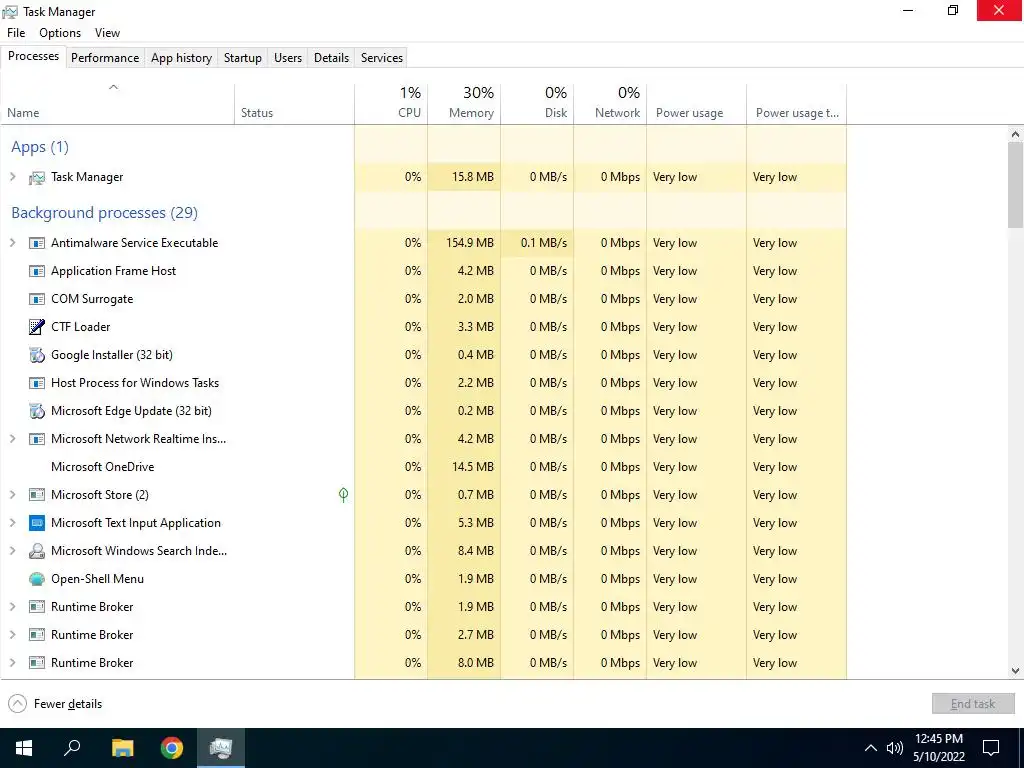Show hidden system tray icons
This screenshot has height=768, width=1024.
point(871,748)
